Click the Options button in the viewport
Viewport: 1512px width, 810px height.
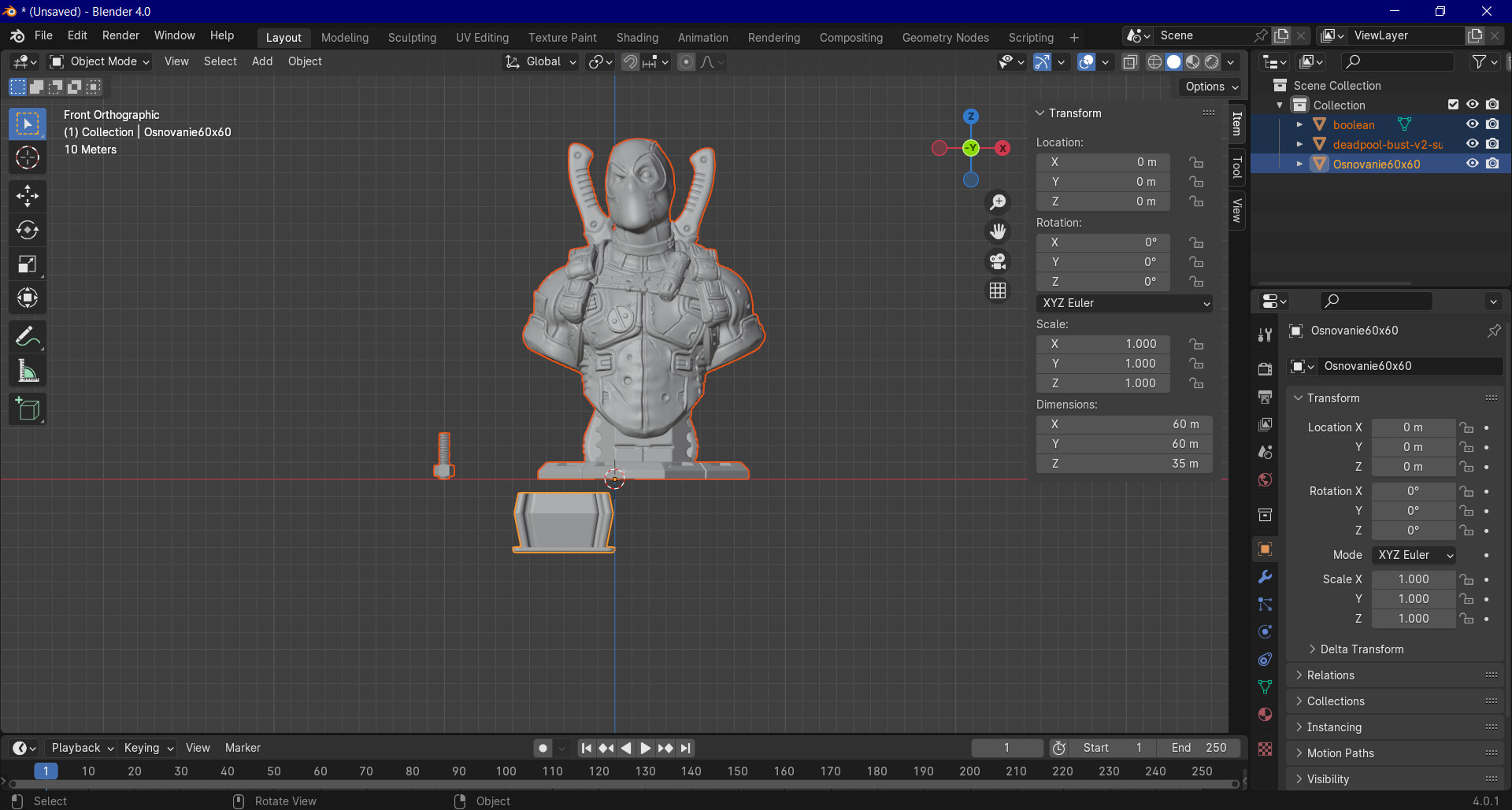point(1211,87)
